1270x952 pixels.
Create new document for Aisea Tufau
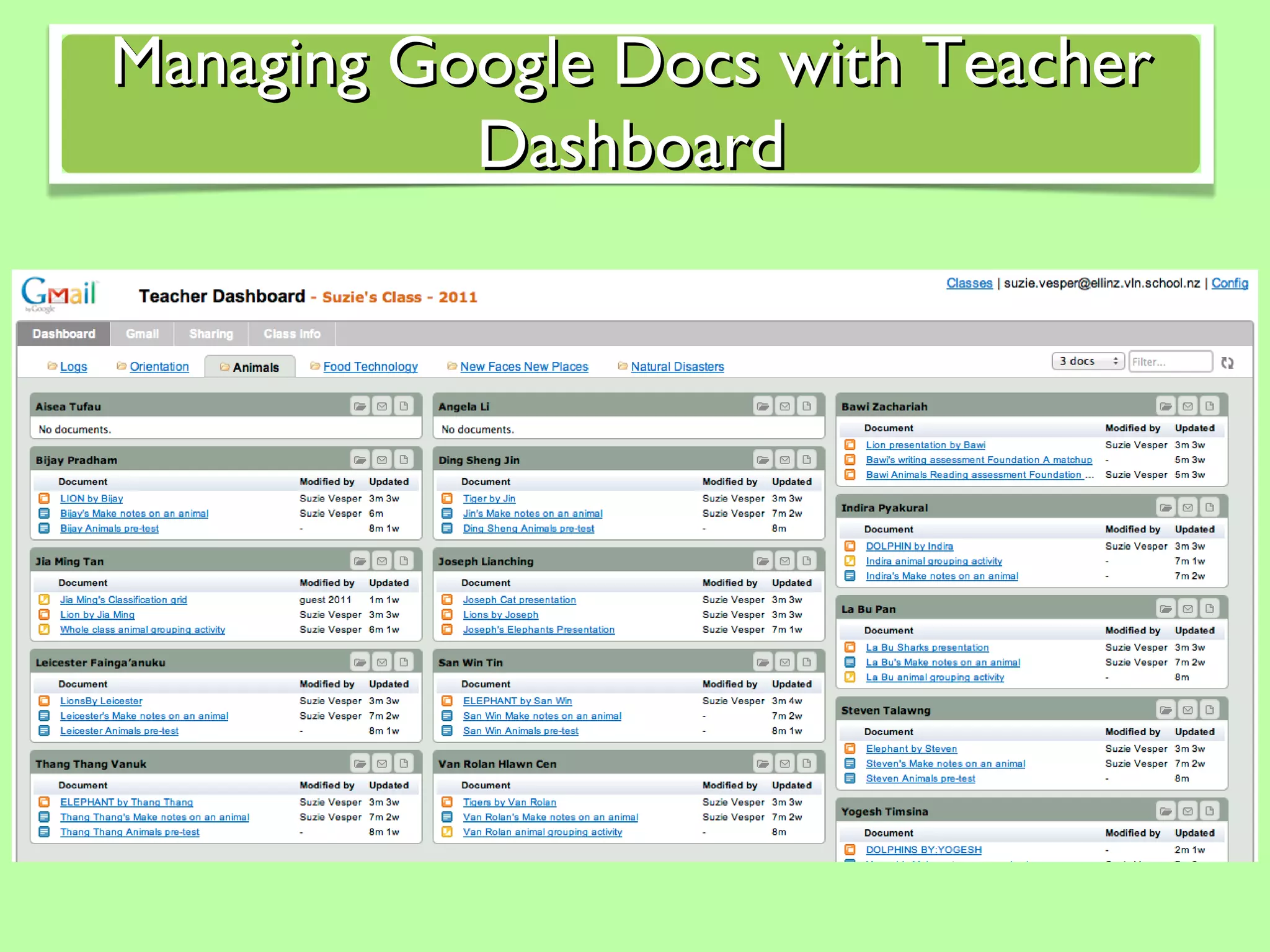(x=404, y=407)
